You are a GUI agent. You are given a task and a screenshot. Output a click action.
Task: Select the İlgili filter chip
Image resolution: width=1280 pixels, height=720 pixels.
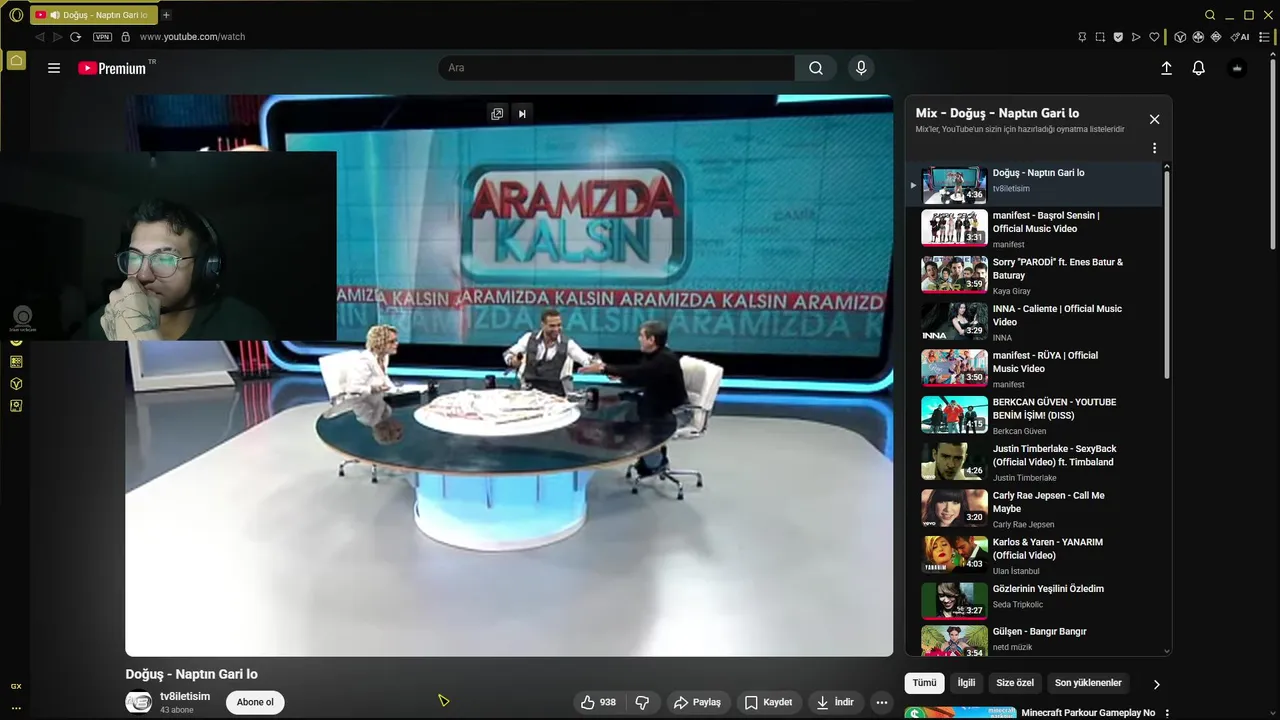point(966,683)
